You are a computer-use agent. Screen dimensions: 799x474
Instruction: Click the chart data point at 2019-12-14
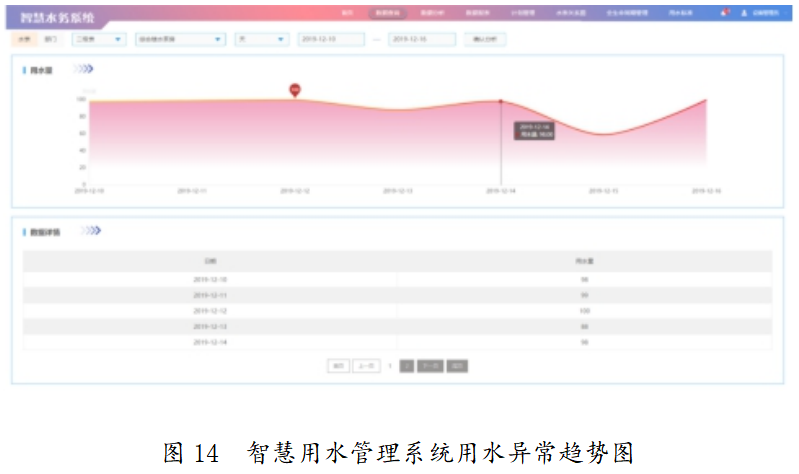(501, 101)
